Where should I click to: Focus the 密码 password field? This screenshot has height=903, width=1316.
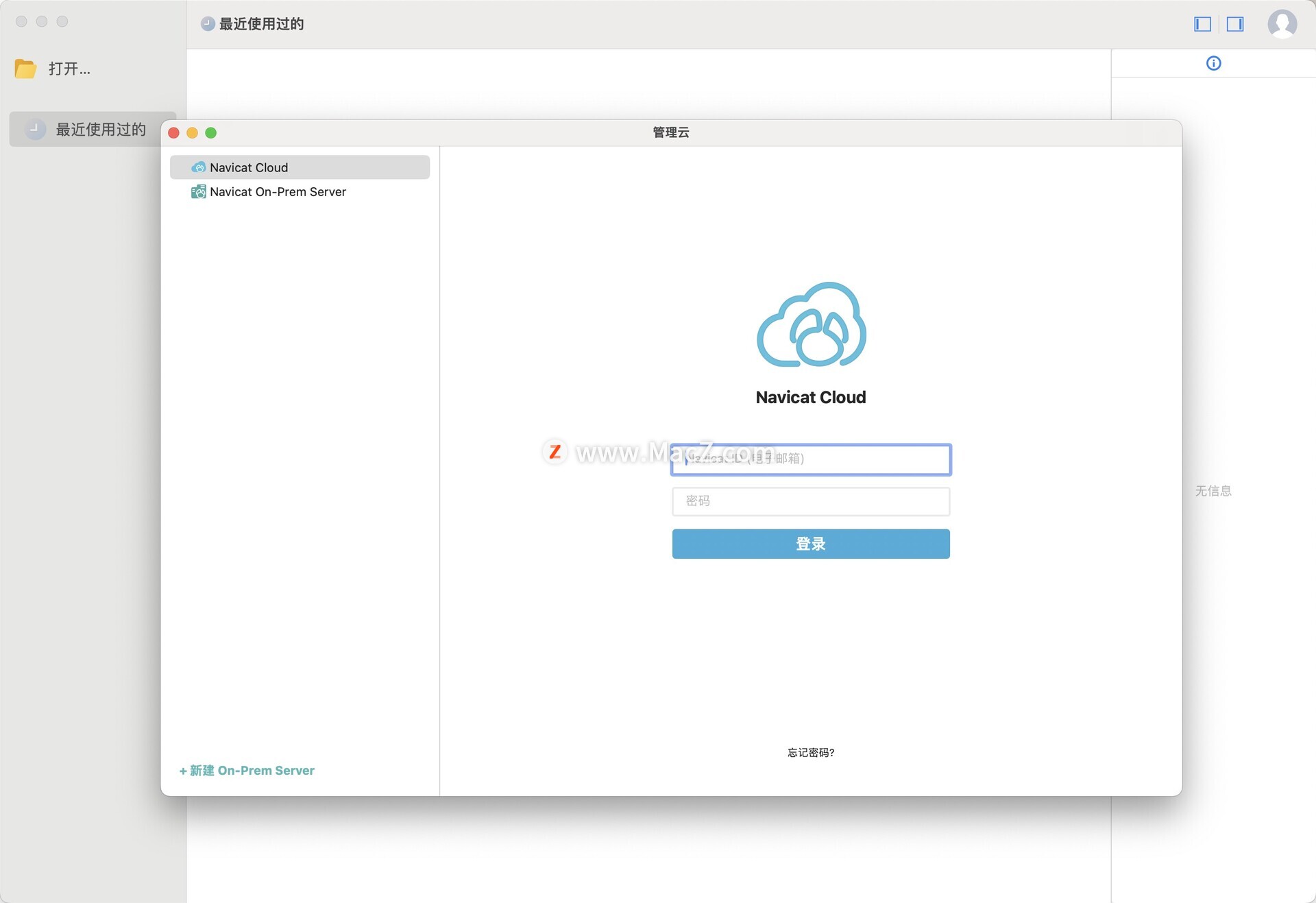(x=811, y=501)
